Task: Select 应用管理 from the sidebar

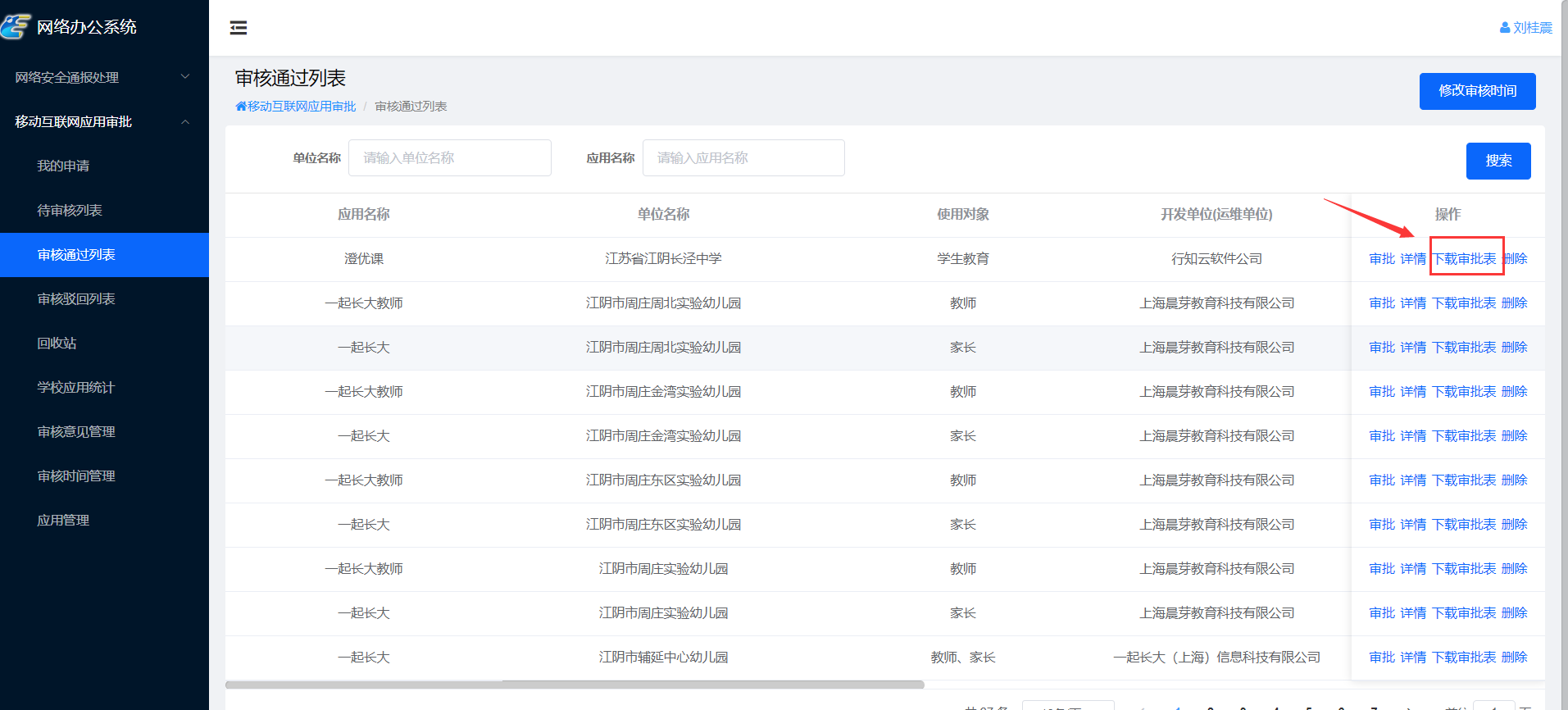Action: pyautogui.click(x=63, y=521)
